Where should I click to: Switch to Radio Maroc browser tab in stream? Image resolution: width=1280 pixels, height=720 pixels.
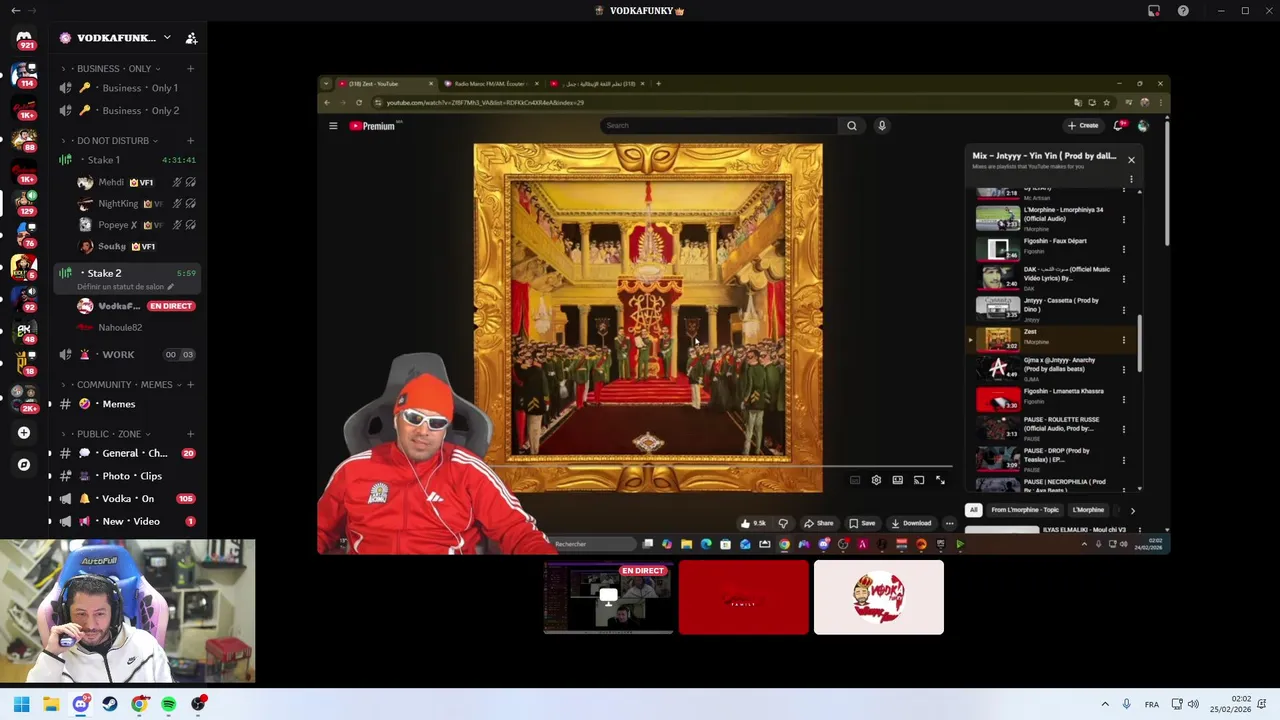point(492,84)
